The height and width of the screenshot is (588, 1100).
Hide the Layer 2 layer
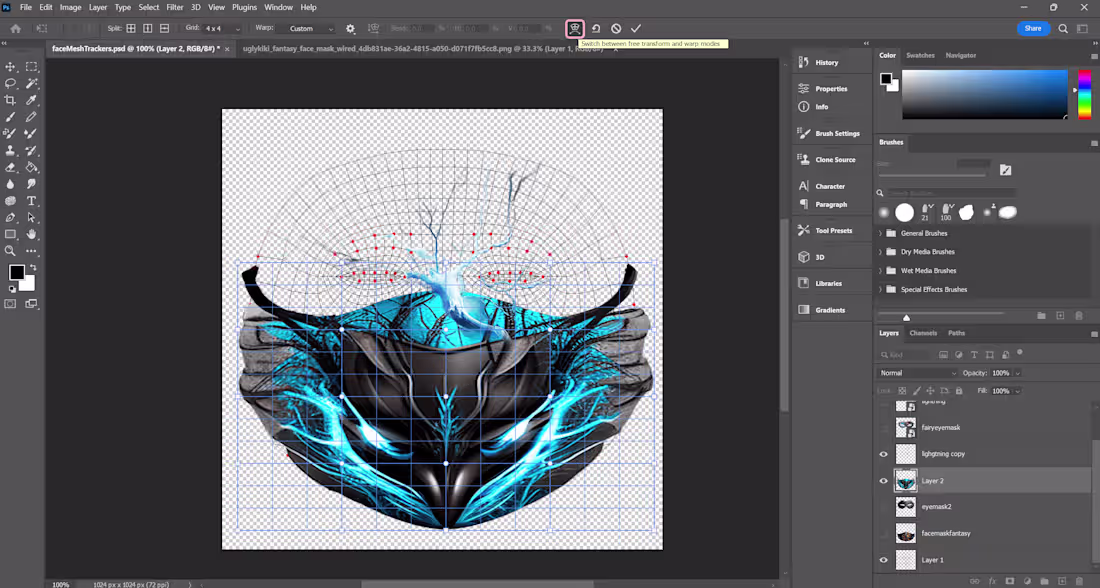coord(884,480)
